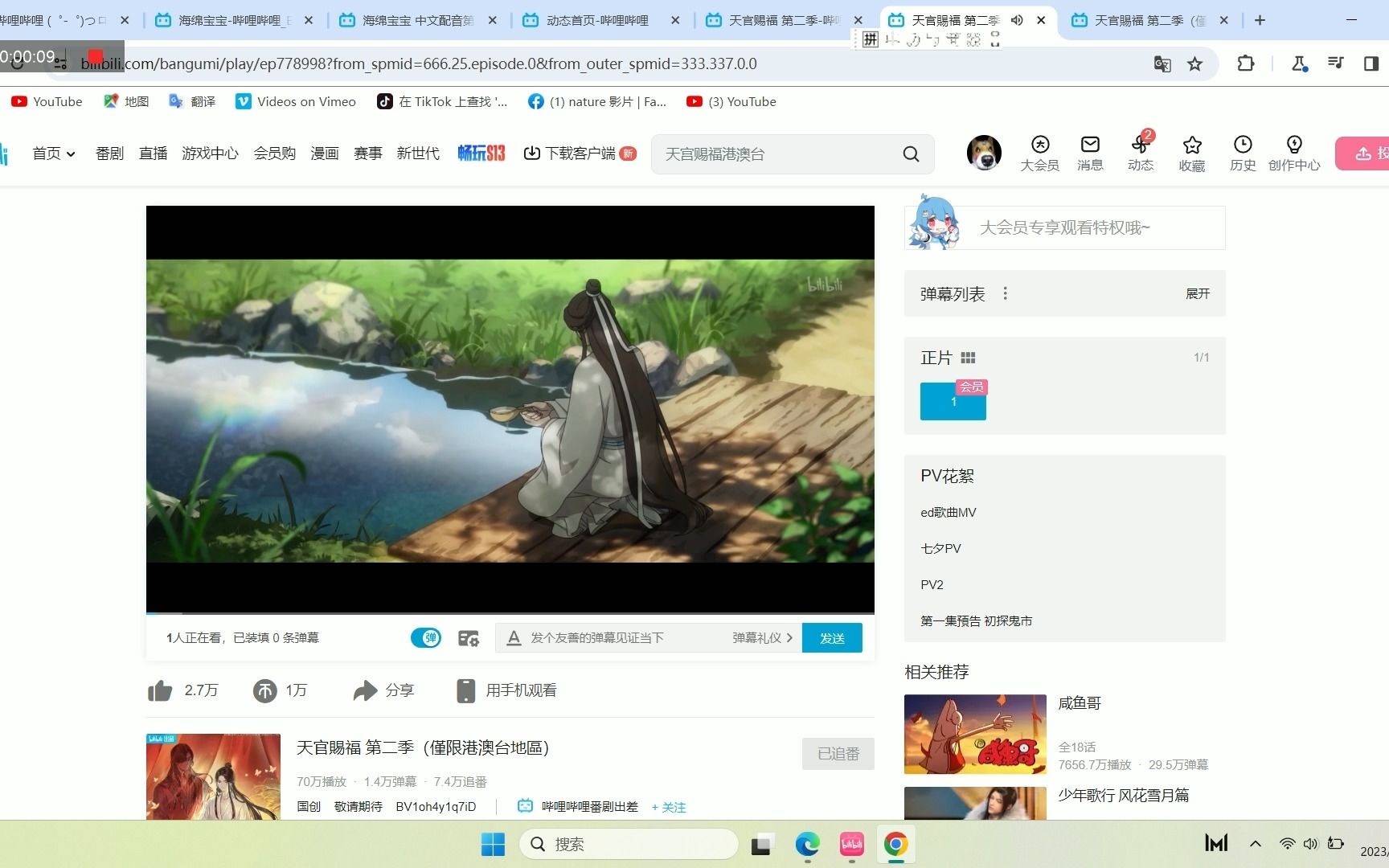The height and width of the screenshot is (868, 1389).
Task: Open a new browser tab
Action: click(x=1260, y=20)
